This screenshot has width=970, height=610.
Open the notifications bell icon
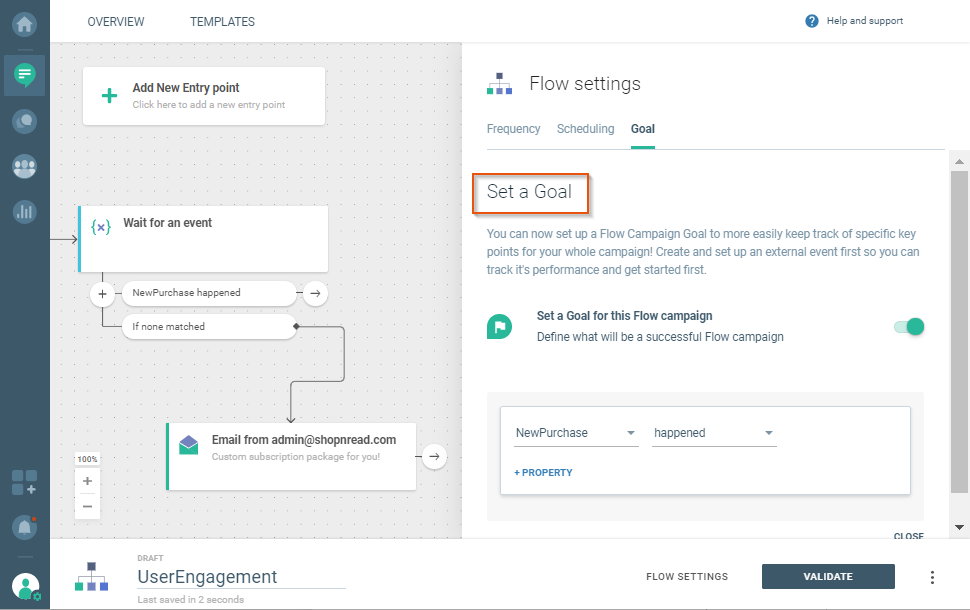click(24, 526)
